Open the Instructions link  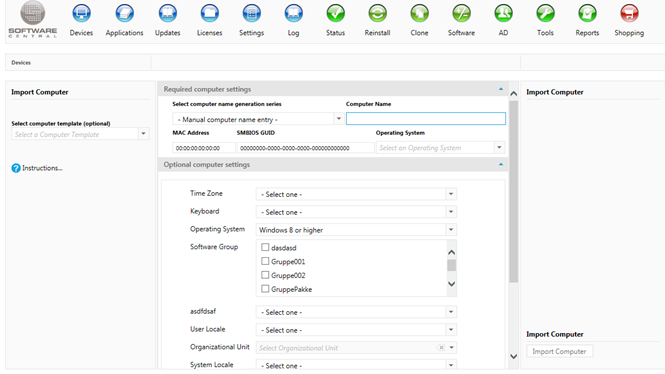[42, 168]
